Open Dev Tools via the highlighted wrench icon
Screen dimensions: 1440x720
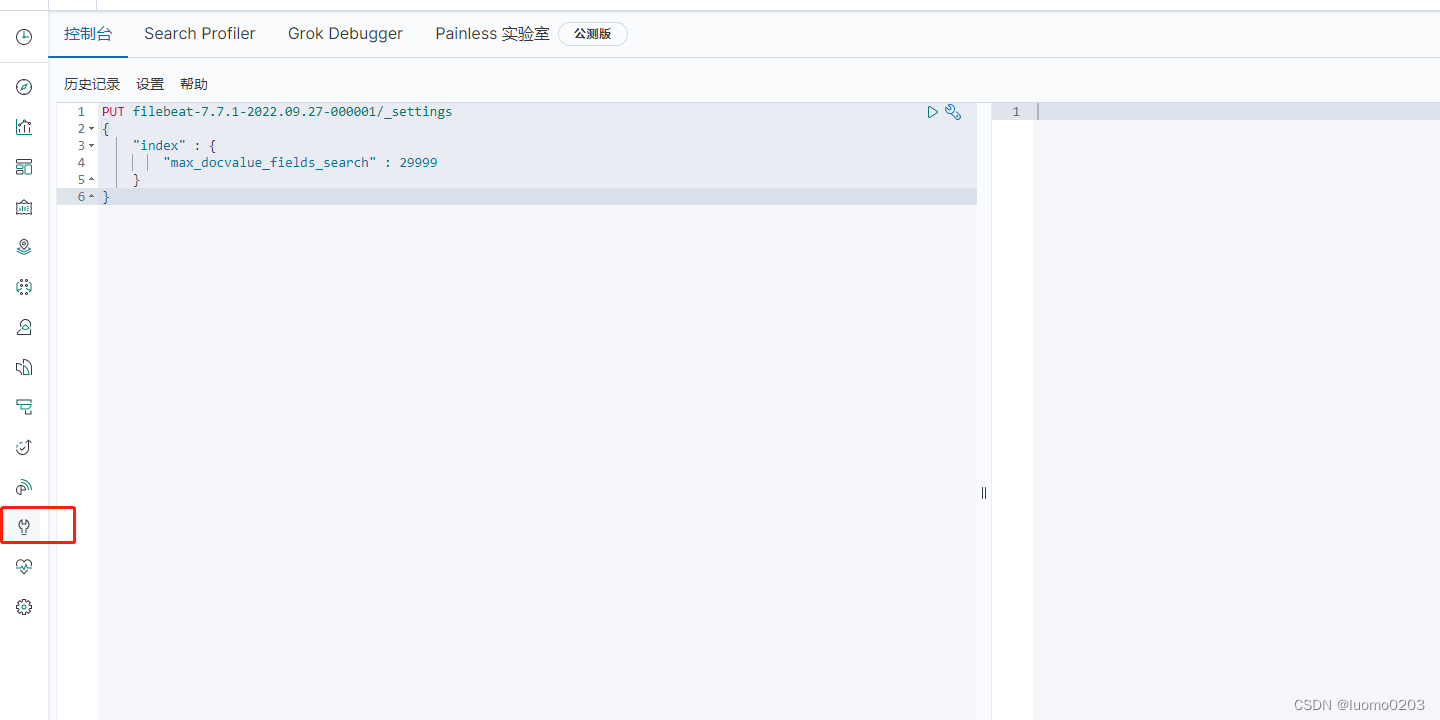(23, 525)
